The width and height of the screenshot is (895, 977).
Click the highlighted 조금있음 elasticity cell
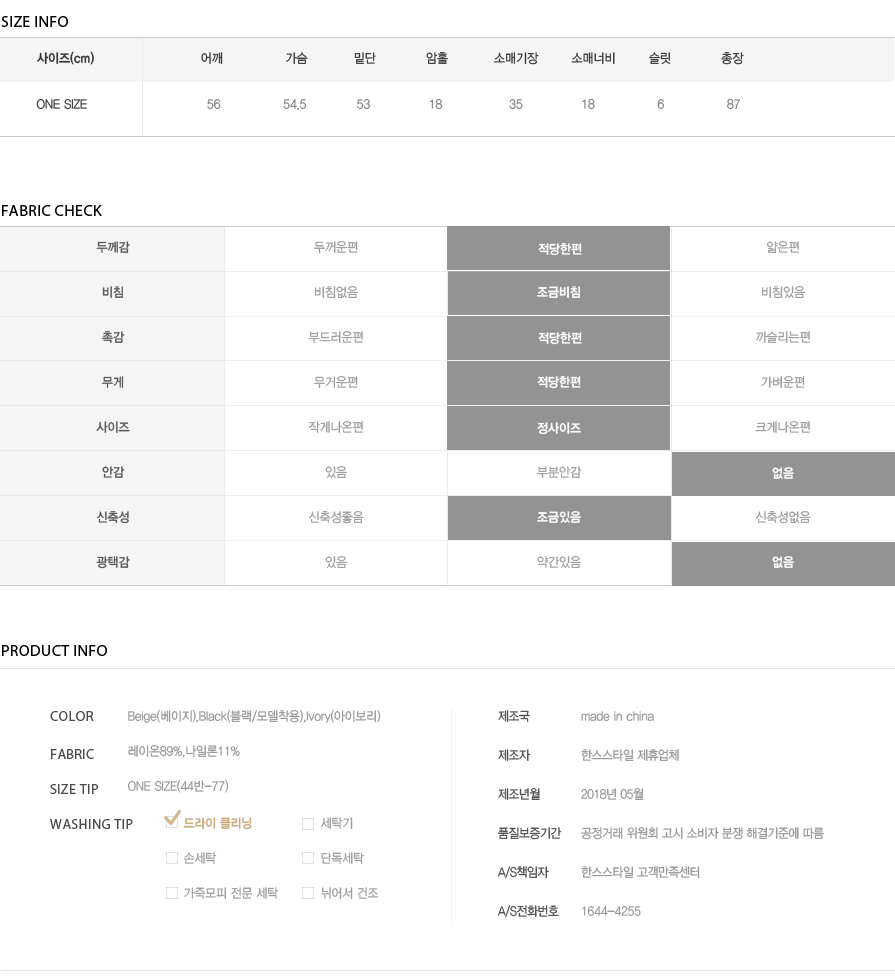click(559, 518)
